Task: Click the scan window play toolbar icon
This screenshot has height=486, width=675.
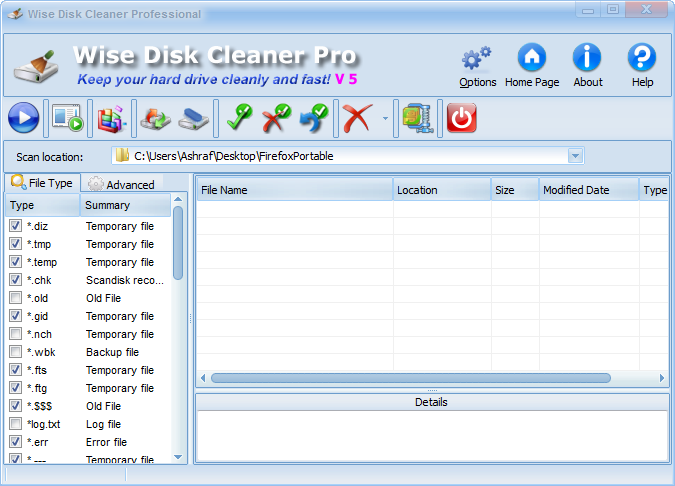Action: (68, 118)
